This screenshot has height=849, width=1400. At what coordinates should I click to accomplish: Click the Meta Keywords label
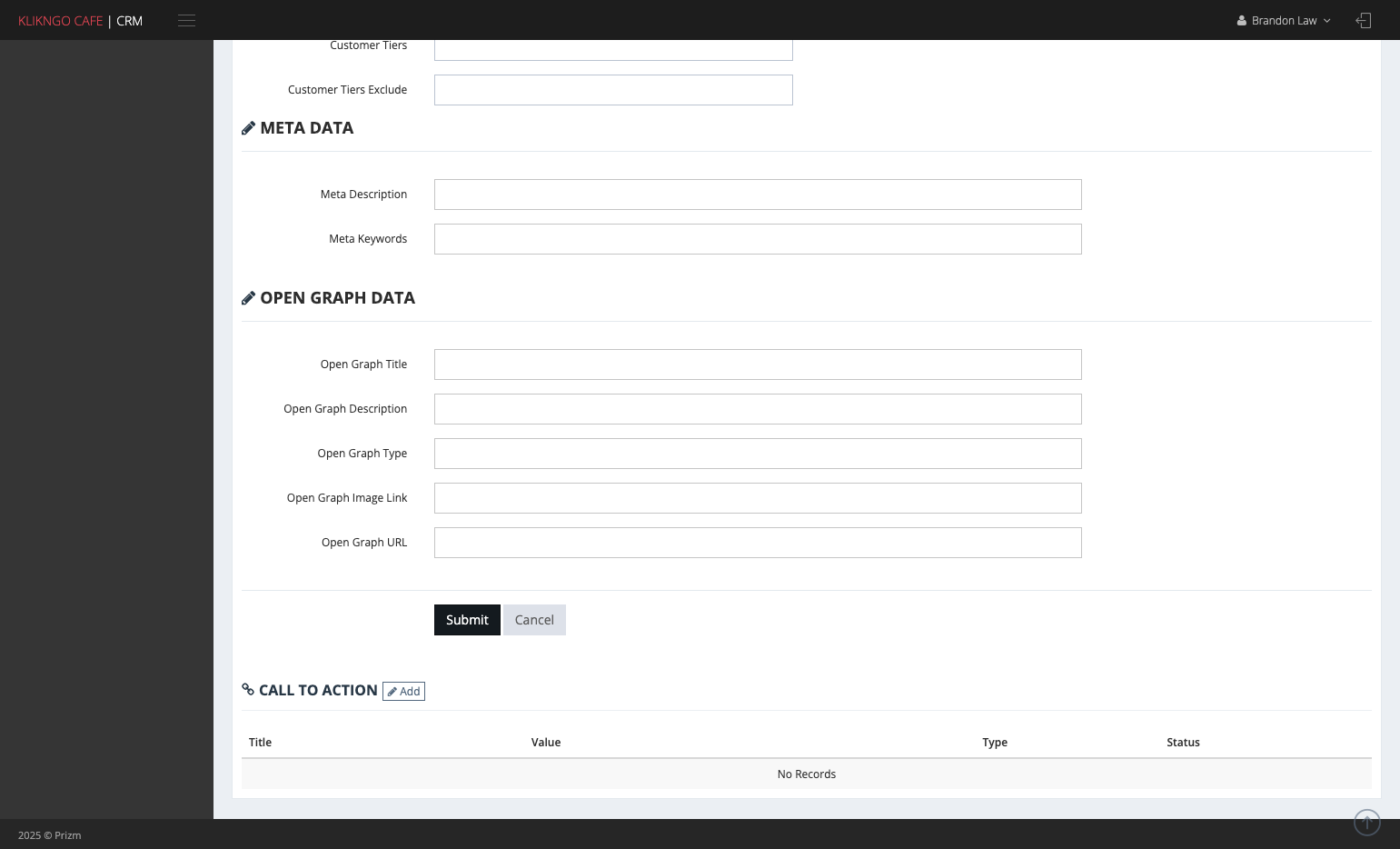(368, 239)
